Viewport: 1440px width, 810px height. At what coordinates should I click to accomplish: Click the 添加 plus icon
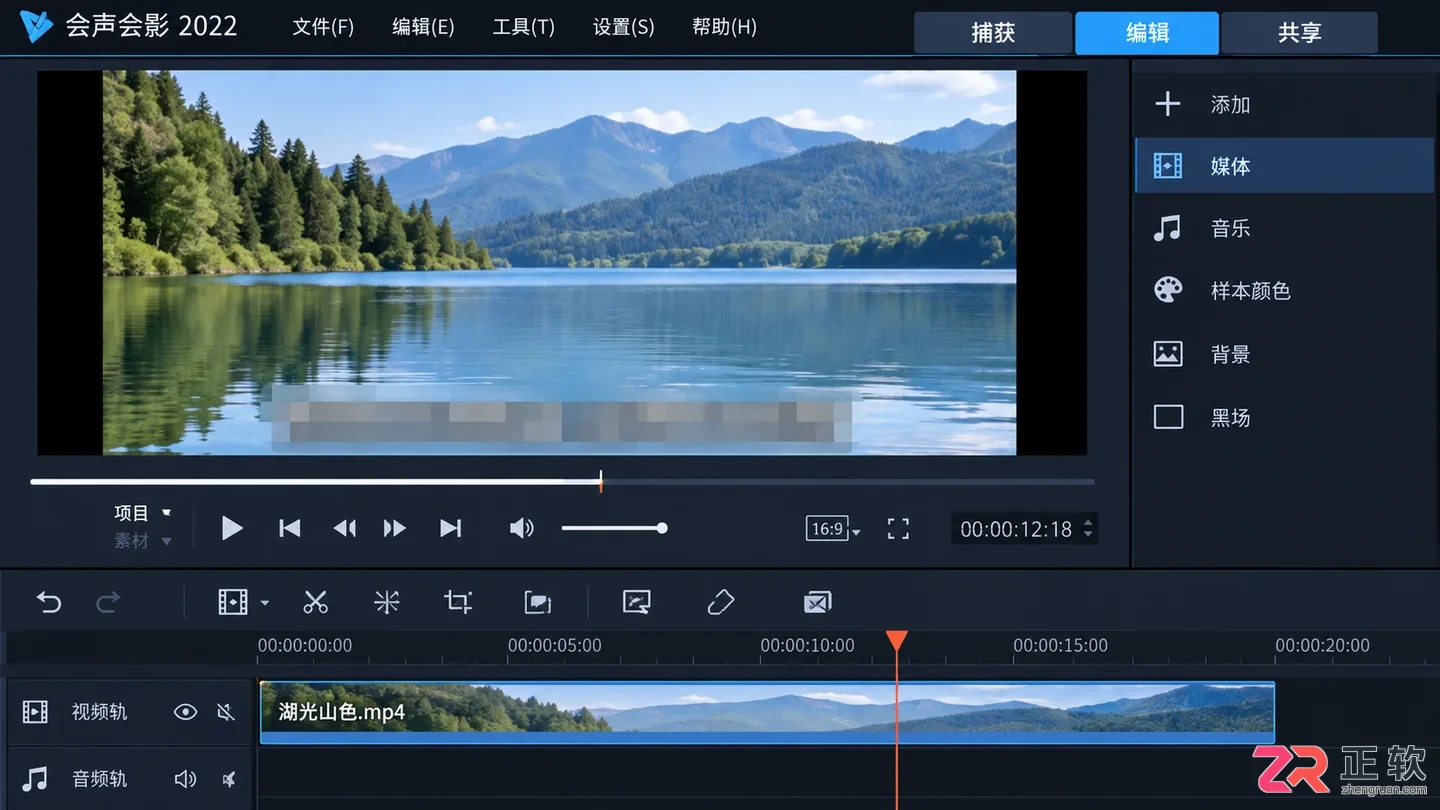pyautogui.click(x=1167, y=104)
